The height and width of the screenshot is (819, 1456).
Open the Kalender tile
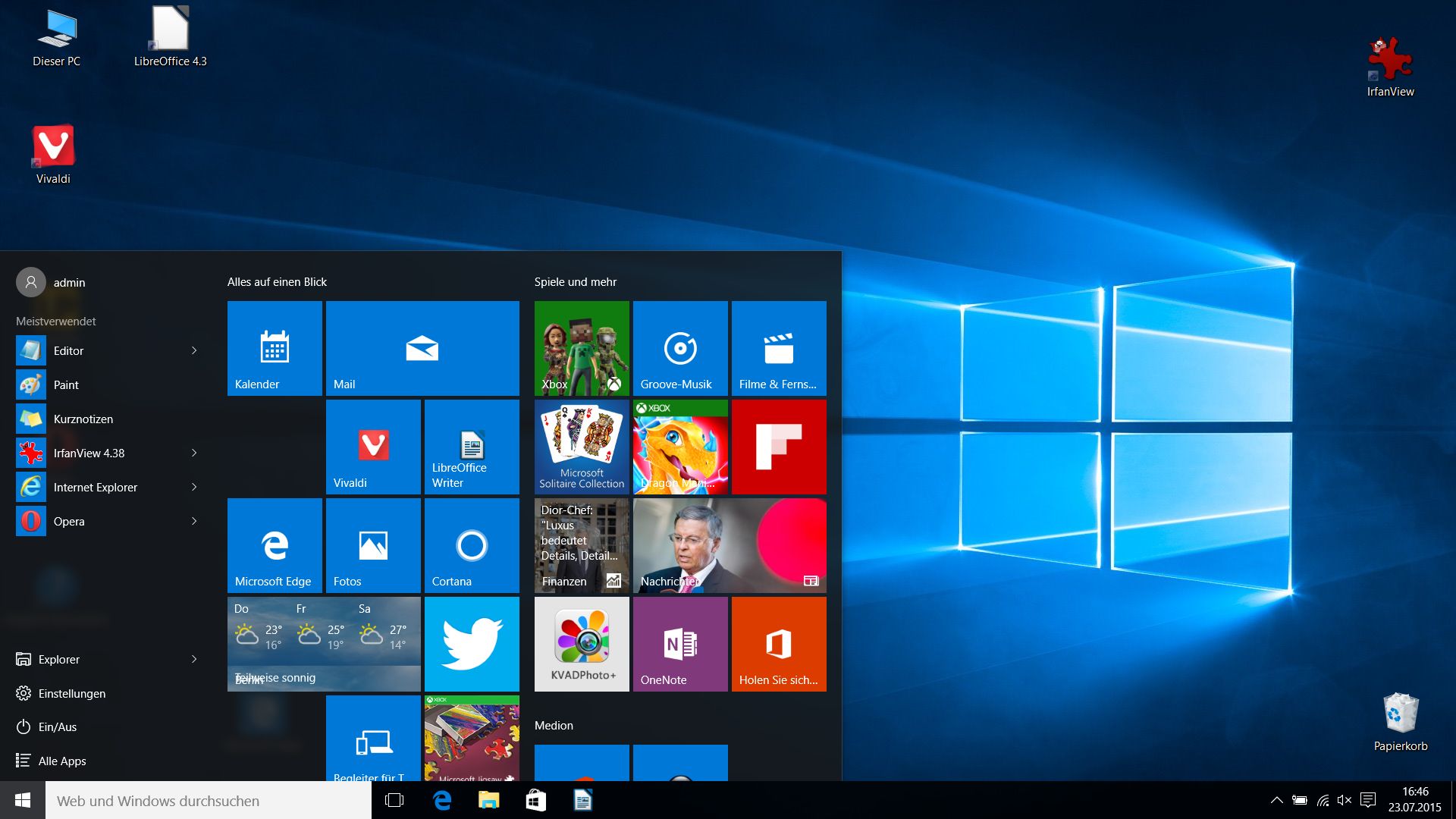click(275, 348)
